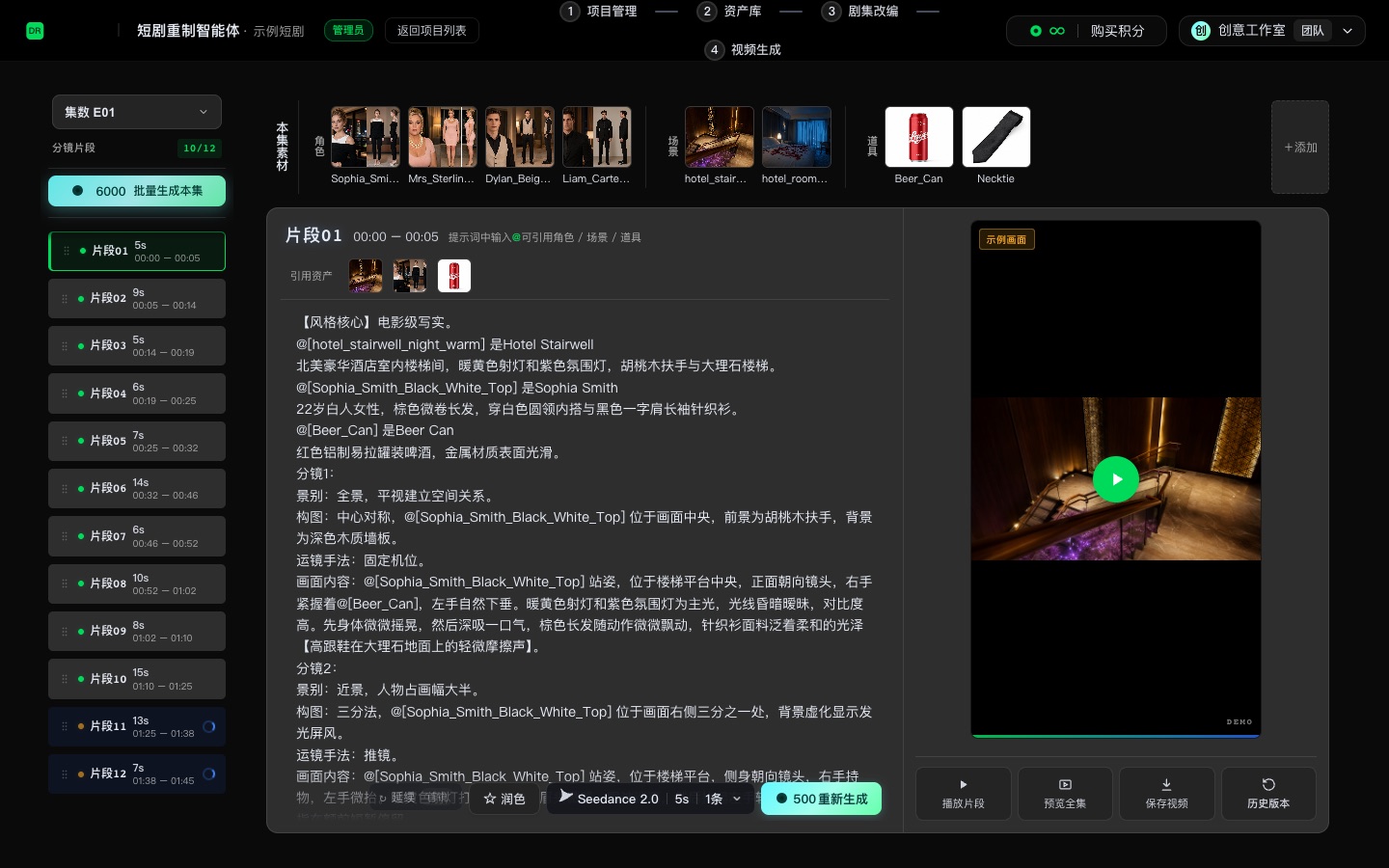1389x868 pixels.
Task: Open hotel_room scene thumbnail
Action: click(x=797, y=137)
